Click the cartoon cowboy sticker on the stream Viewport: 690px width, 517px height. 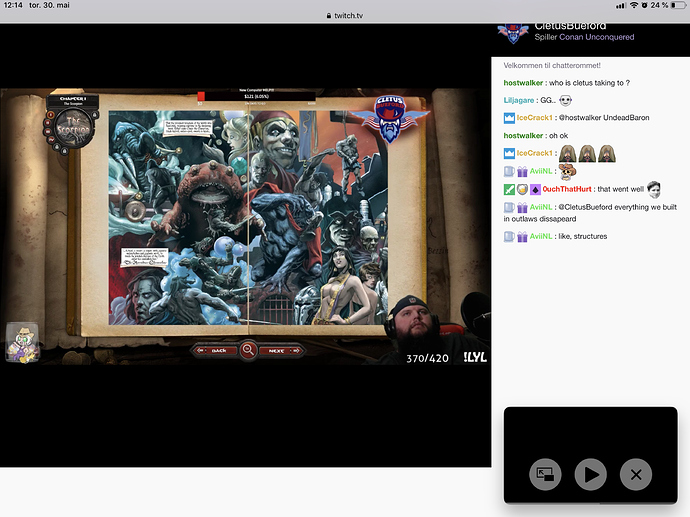pyautogui.click(x=23, y=344)
